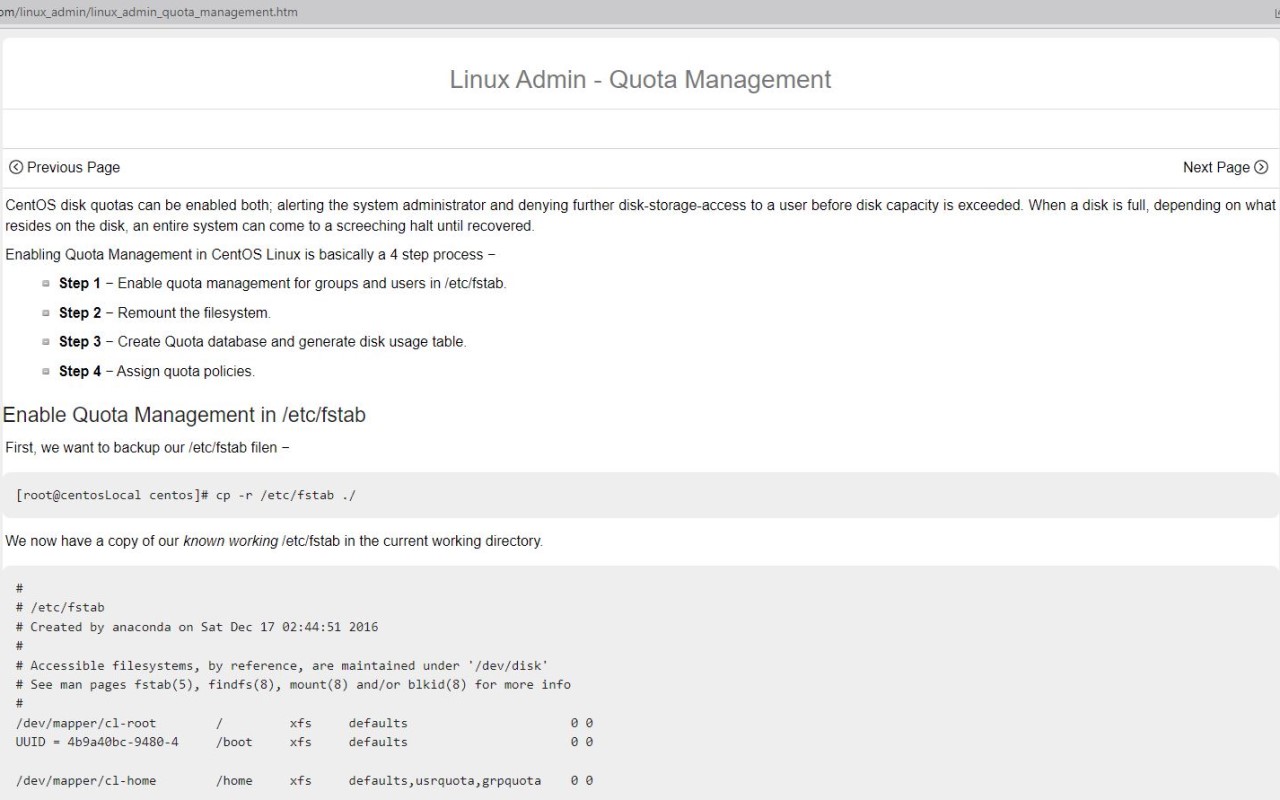Click the URL in the address bar
Screen dimensions: 1280x800
click(148, 12)
